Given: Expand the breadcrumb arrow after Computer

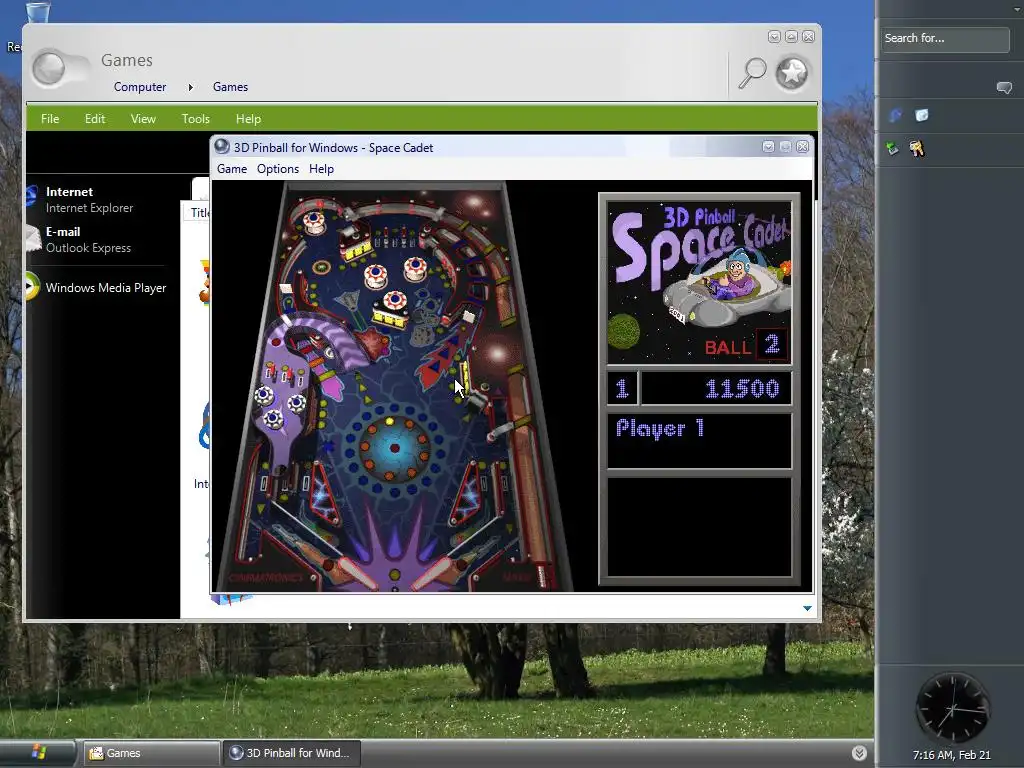Looking at the screenshot, I should pos(191,87).
